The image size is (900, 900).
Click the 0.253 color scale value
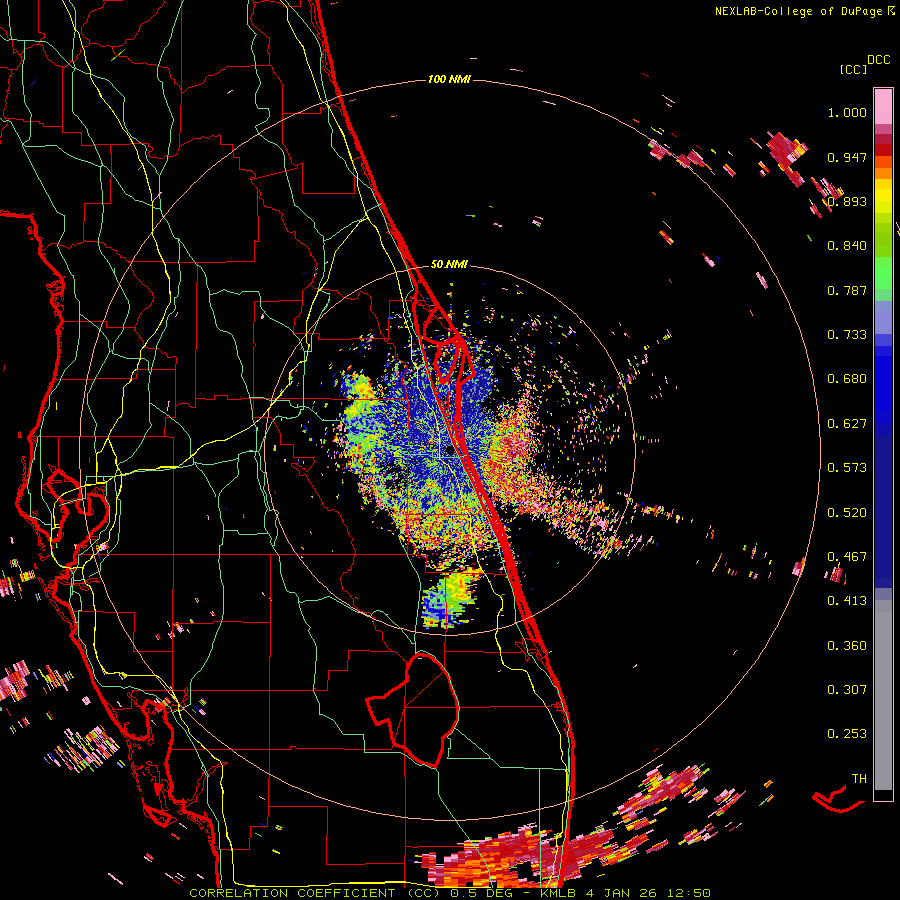tap(847, 734)
